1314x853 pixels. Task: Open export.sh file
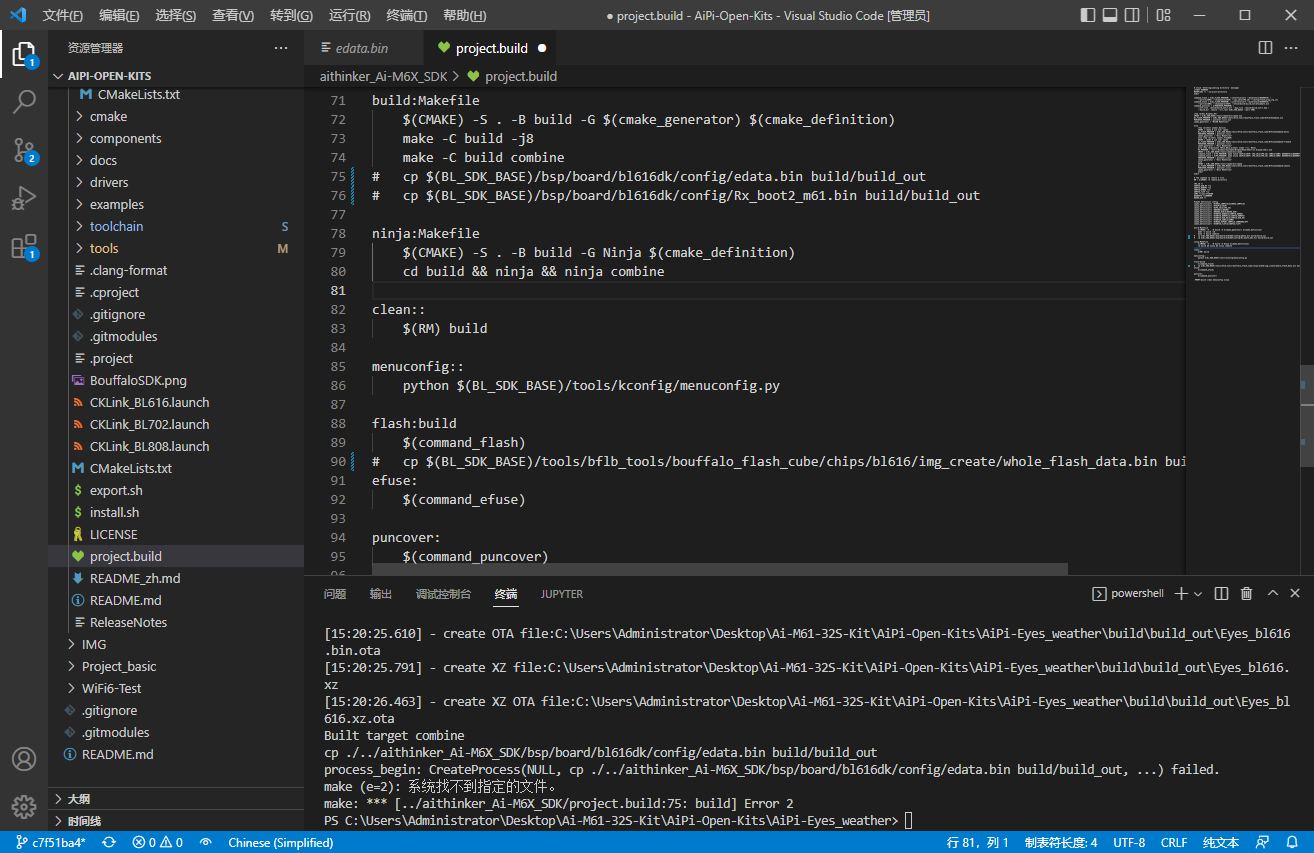[176, 490]
